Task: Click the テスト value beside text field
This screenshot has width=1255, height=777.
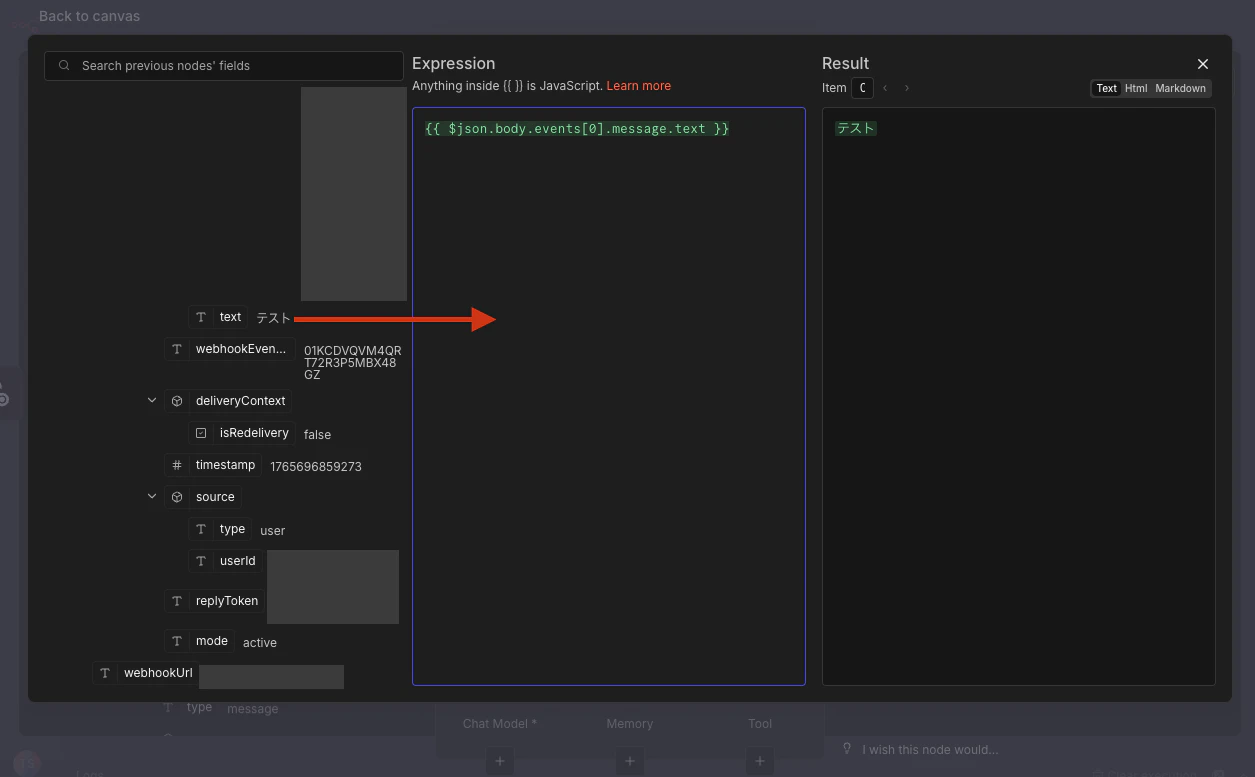Action: tap(273, 318)
